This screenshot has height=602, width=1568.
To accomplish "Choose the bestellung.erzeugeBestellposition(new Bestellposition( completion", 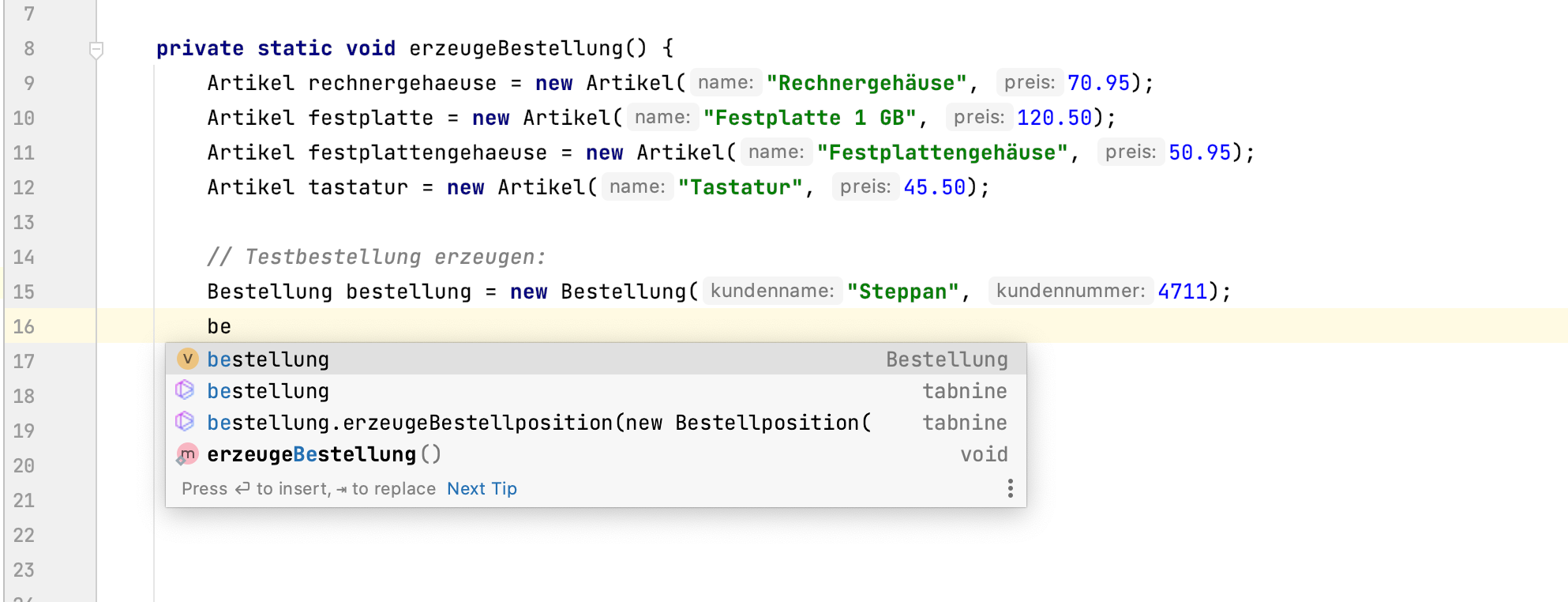I will (538, 423).
